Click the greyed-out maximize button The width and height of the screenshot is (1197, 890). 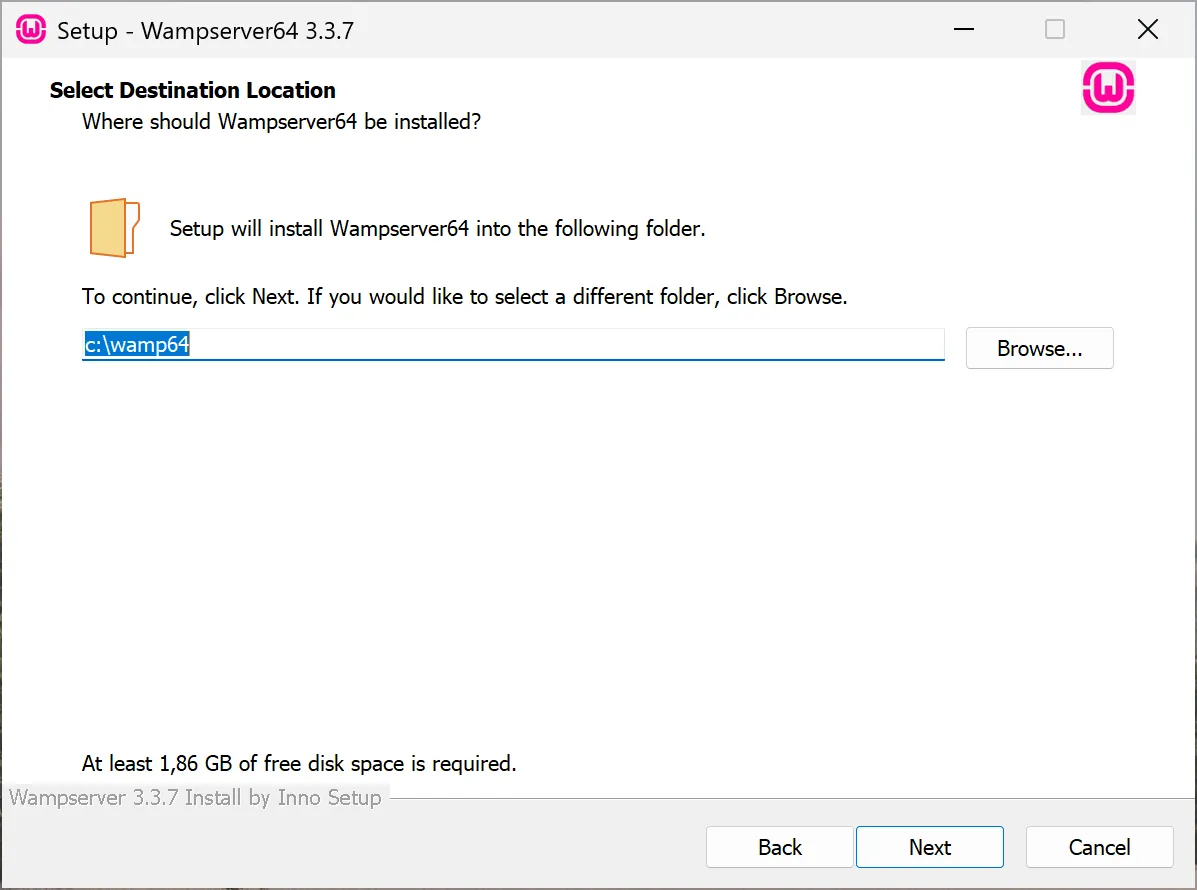(1055, 30)
